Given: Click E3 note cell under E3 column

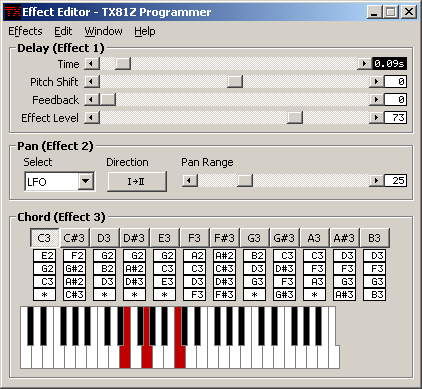Looking at the screenshot, I should pos(164,282).
